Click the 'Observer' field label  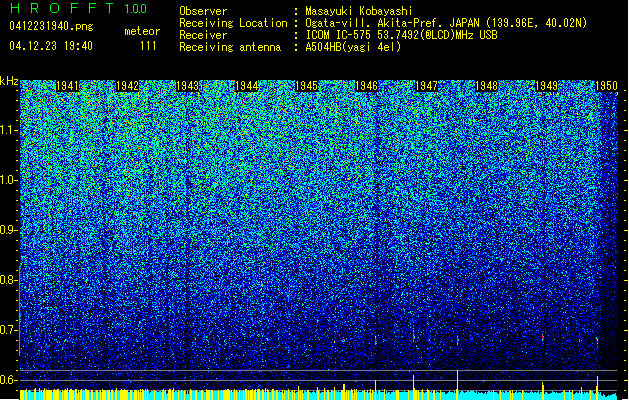coord(203,11)
